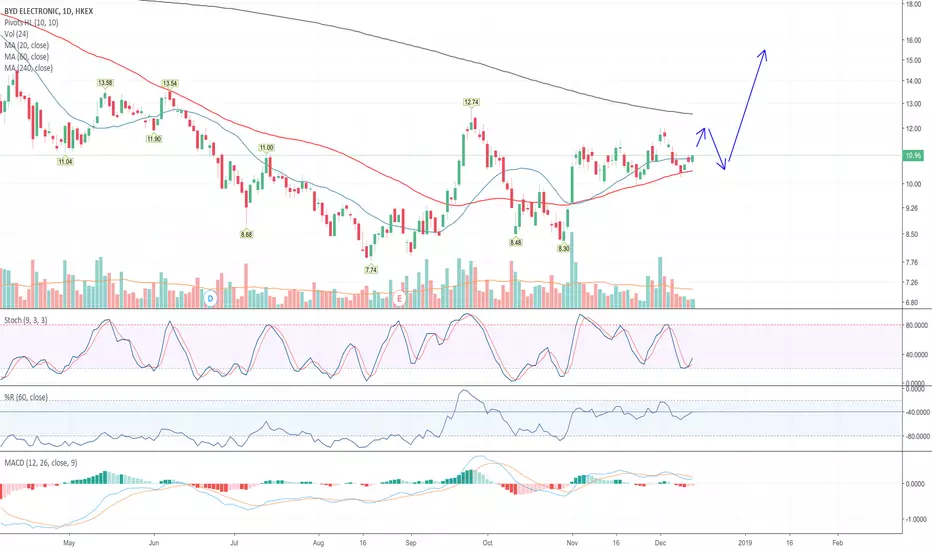Click the Sep label on the time axis
The width and height of the screenshot is (932, 550).
411,543
